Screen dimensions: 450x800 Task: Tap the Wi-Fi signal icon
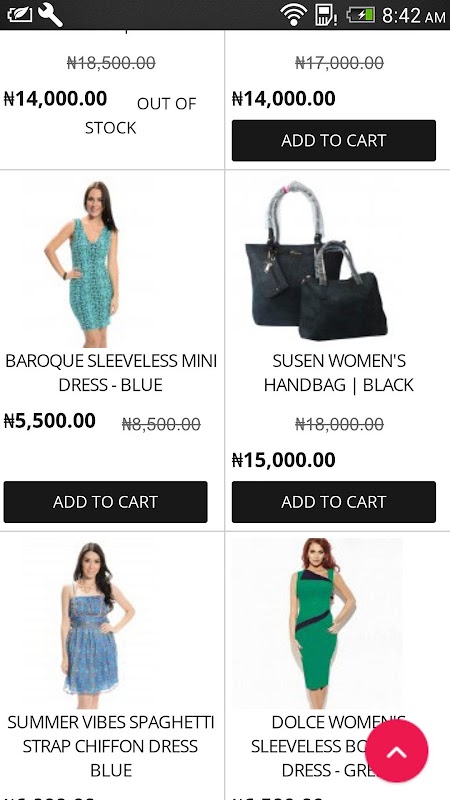point(293,14)
